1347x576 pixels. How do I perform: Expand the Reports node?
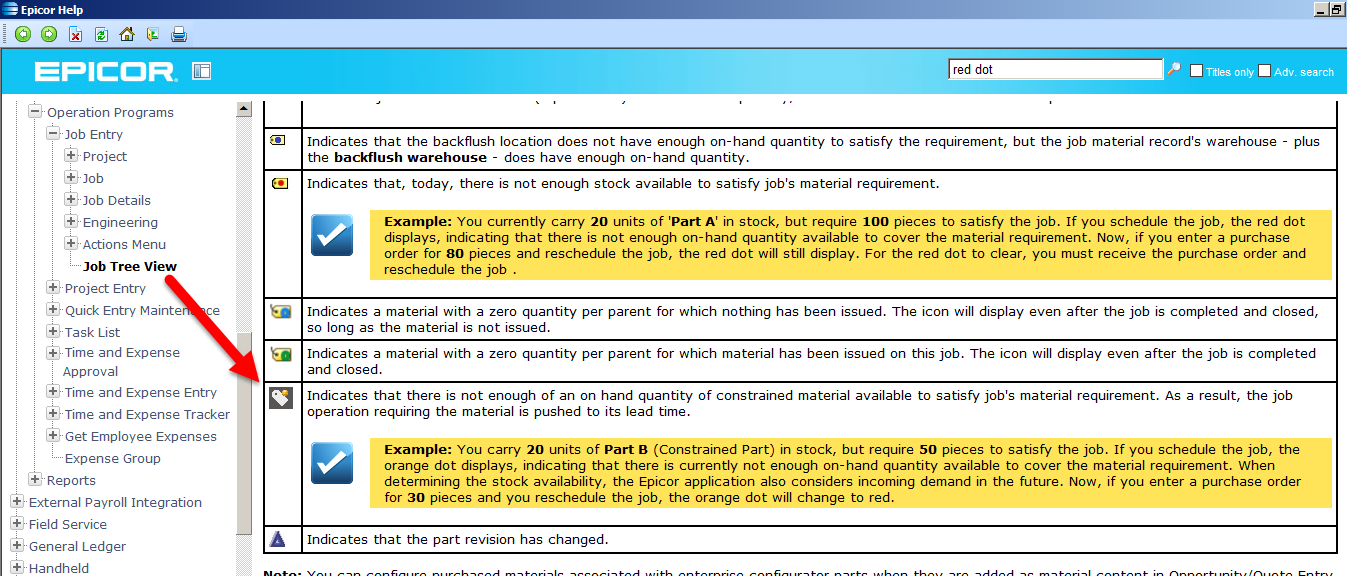tap(35, 480)
